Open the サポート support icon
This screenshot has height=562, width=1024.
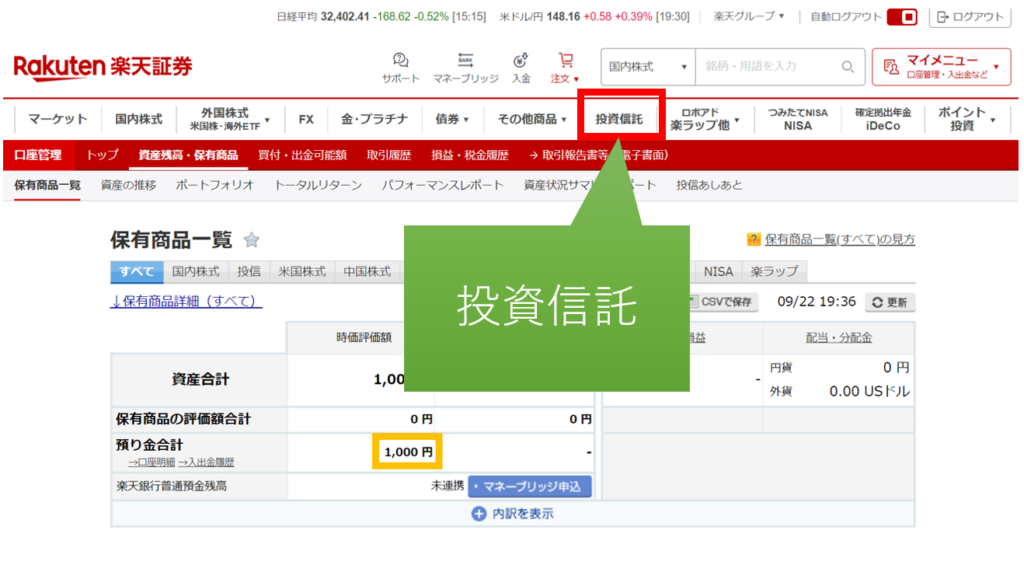[x=400, y=68]
